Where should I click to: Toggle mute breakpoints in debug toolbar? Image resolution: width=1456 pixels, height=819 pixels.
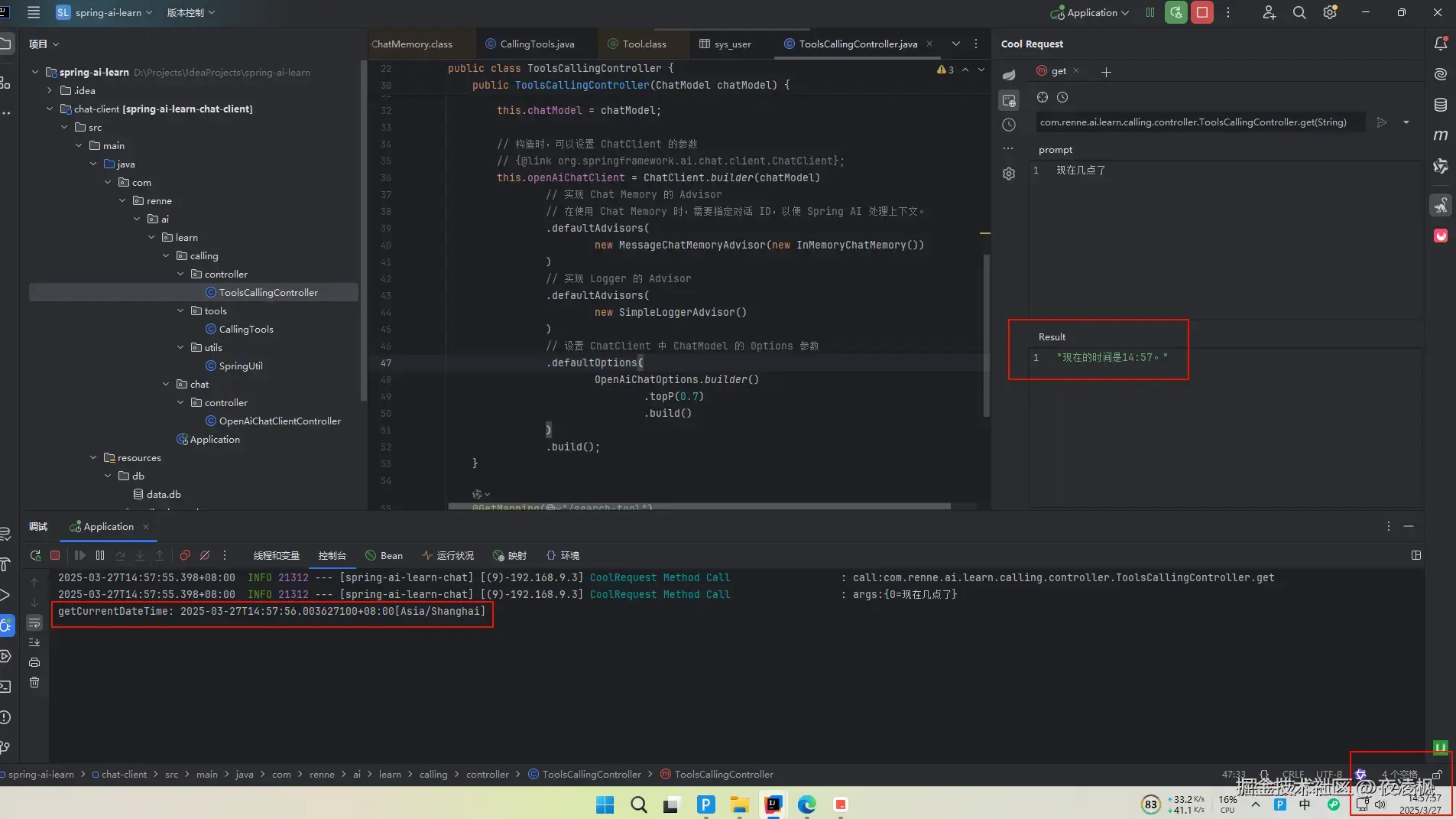pyautogui.click(x=205, y=555)
